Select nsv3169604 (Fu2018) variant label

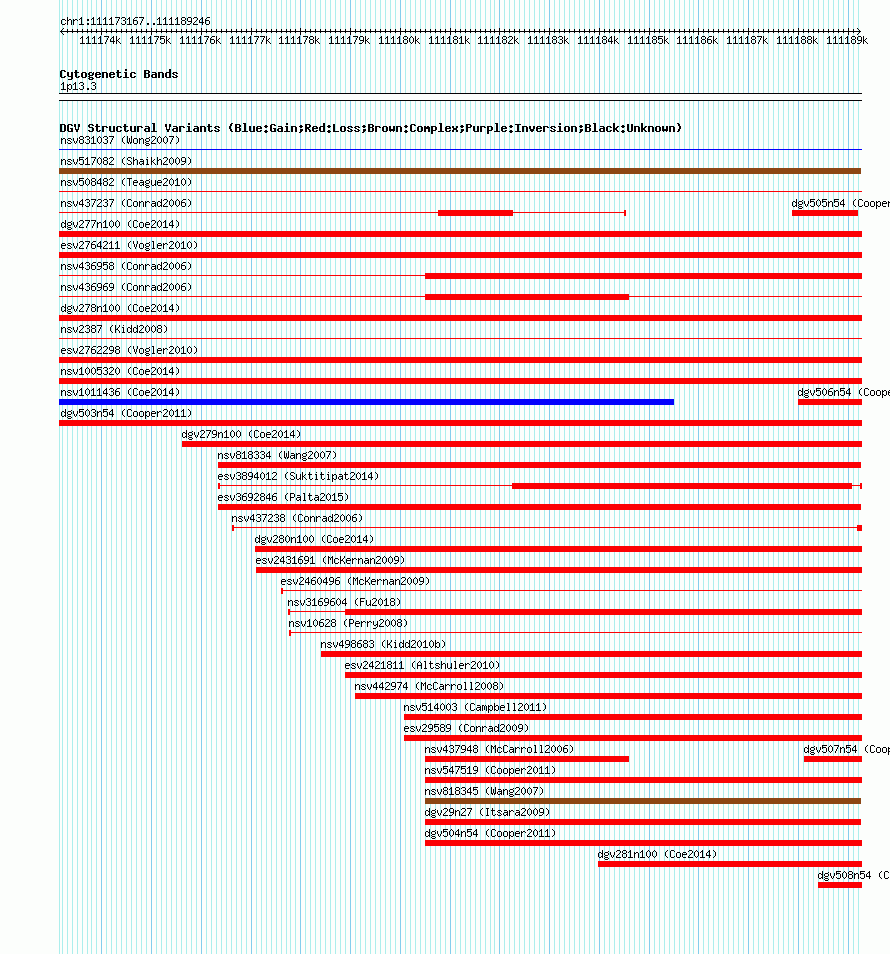click(344, 602)
